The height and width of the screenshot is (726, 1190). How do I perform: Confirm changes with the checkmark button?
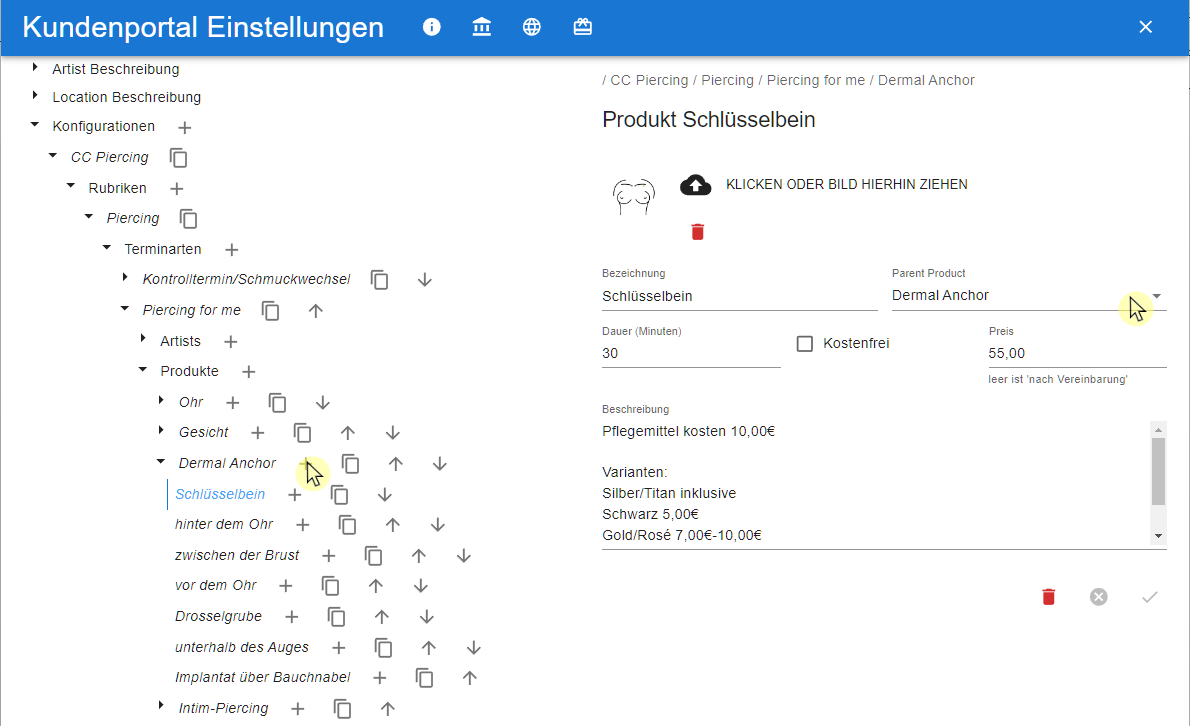(x=1150, y=597)
